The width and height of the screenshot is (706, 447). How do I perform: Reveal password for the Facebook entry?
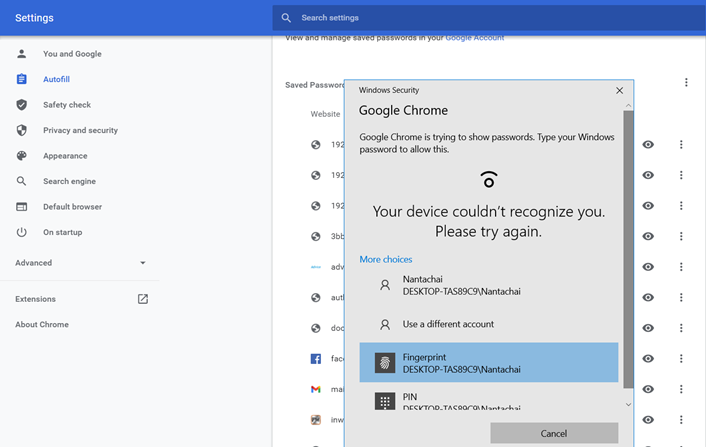tap(648, 358)
